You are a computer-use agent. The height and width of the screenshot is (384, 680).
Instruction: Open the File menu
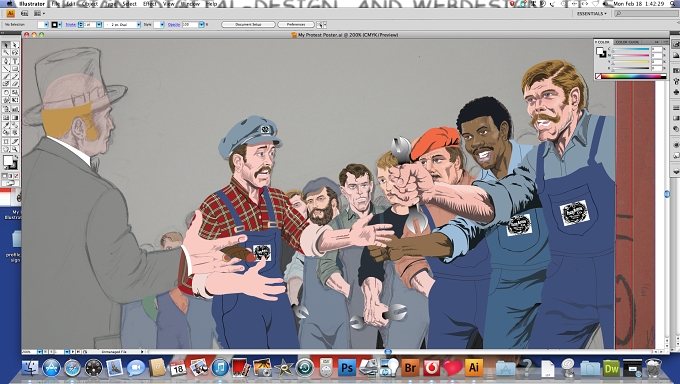pyautogui.click(x=55, y=4)
